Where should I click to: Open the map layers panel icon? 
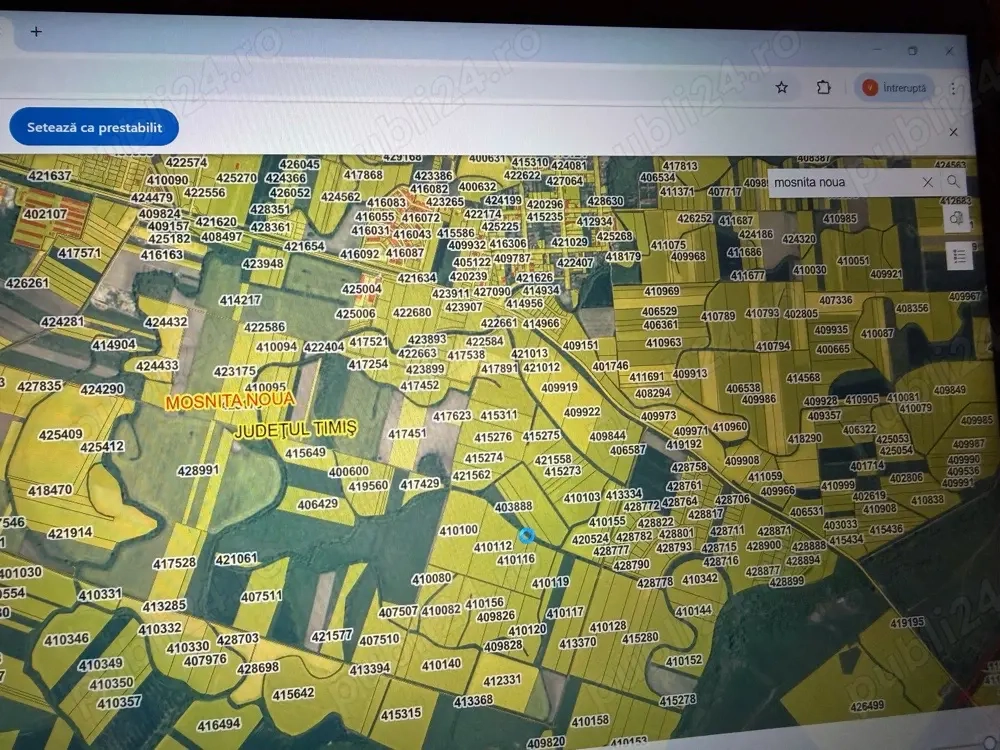pos(957,219)
